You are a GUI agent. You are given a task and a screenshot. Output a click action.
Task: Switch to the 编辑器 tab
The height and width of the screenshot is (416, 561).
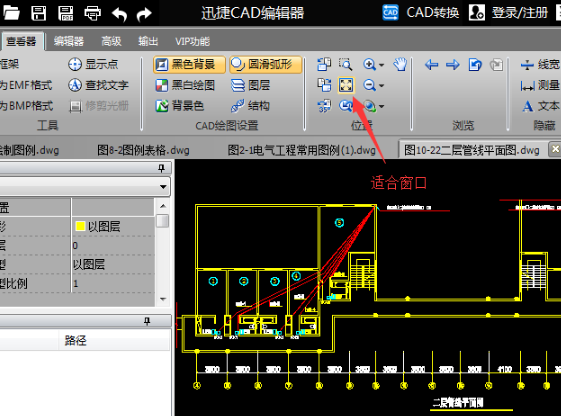coord(69,41)
